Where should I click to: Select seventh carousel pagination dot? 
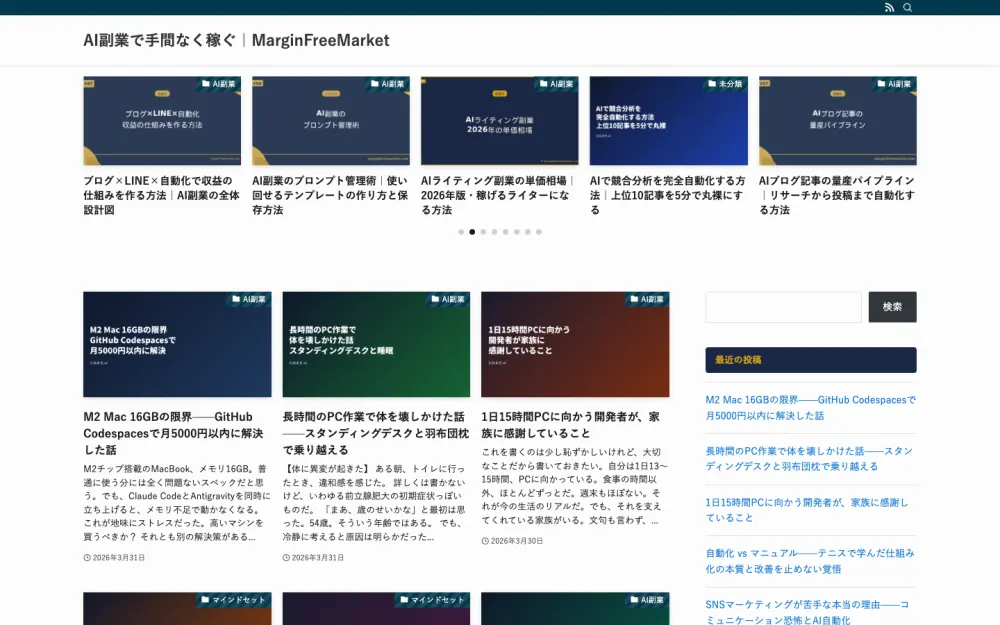[527, 232]
